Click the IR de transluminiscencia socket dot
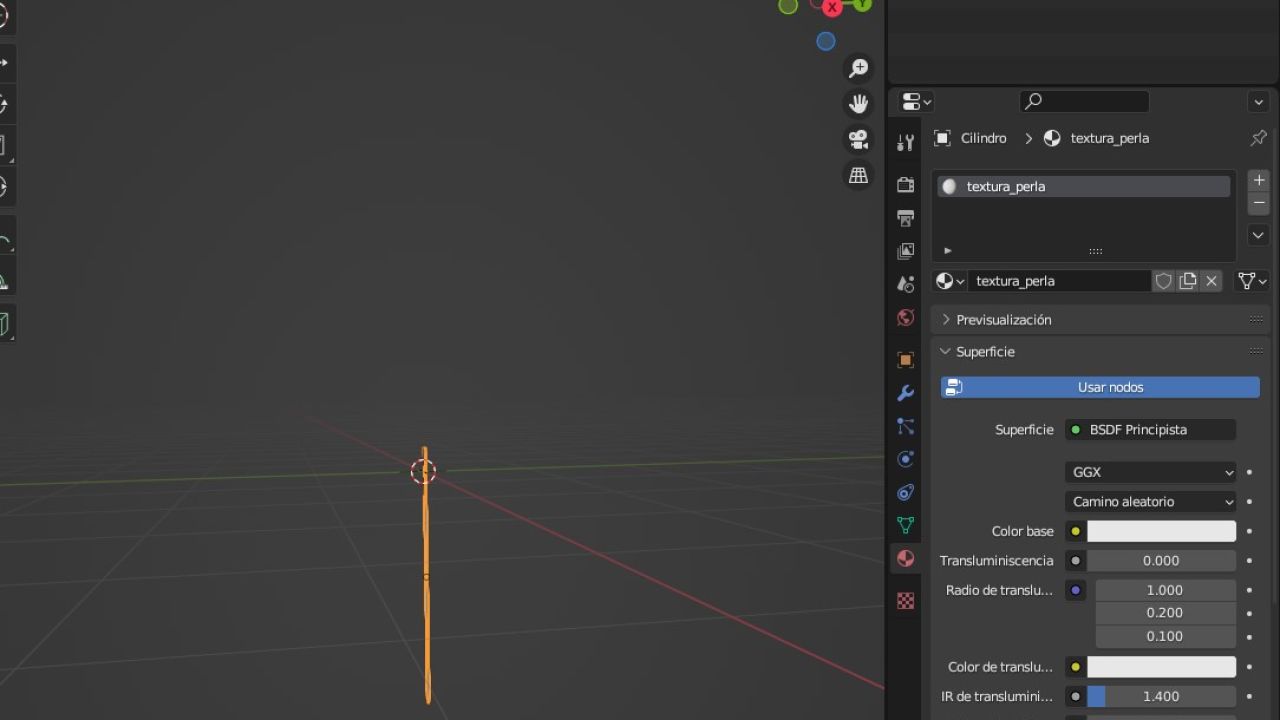The height and width of the screenshot is (720, 1280). [1075, 696]
